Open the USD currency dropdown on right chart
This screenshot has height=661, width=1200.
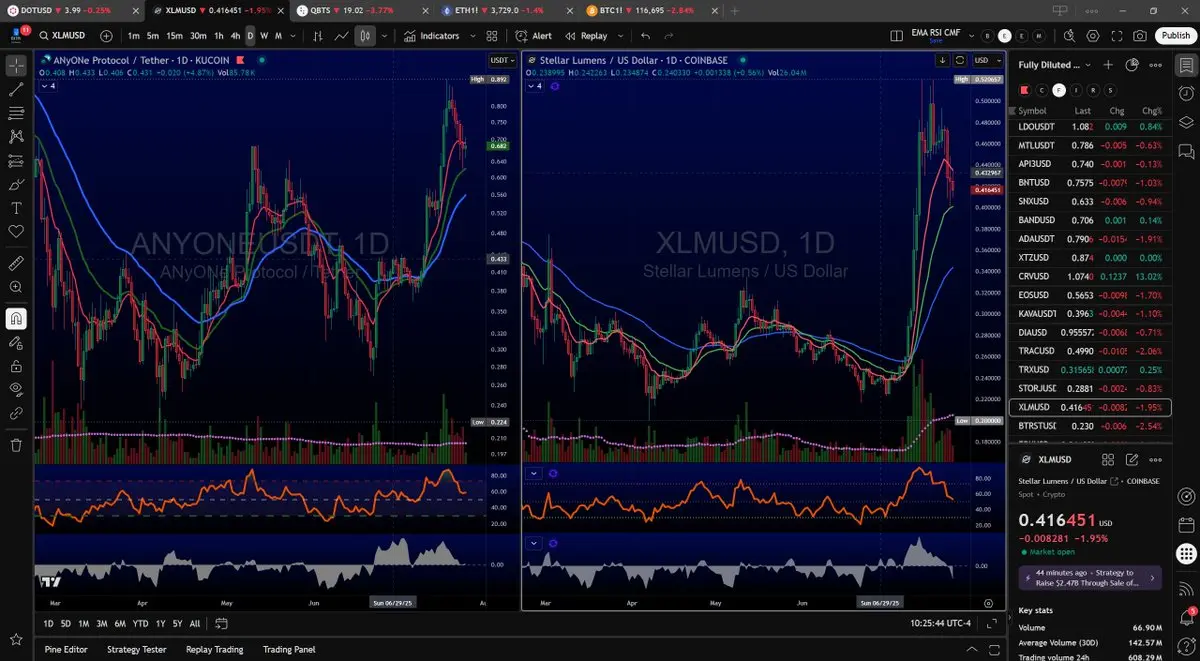986,60
